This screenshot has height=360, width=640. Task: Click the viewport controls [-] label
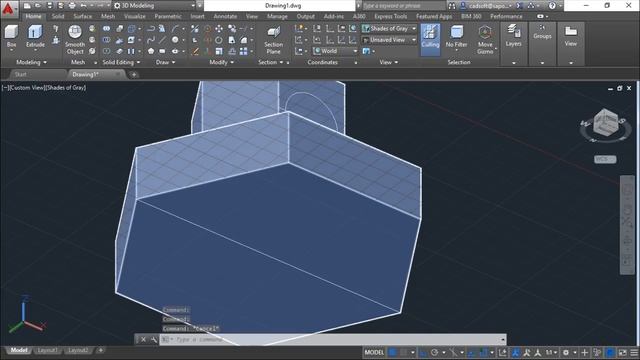(4, 87)
